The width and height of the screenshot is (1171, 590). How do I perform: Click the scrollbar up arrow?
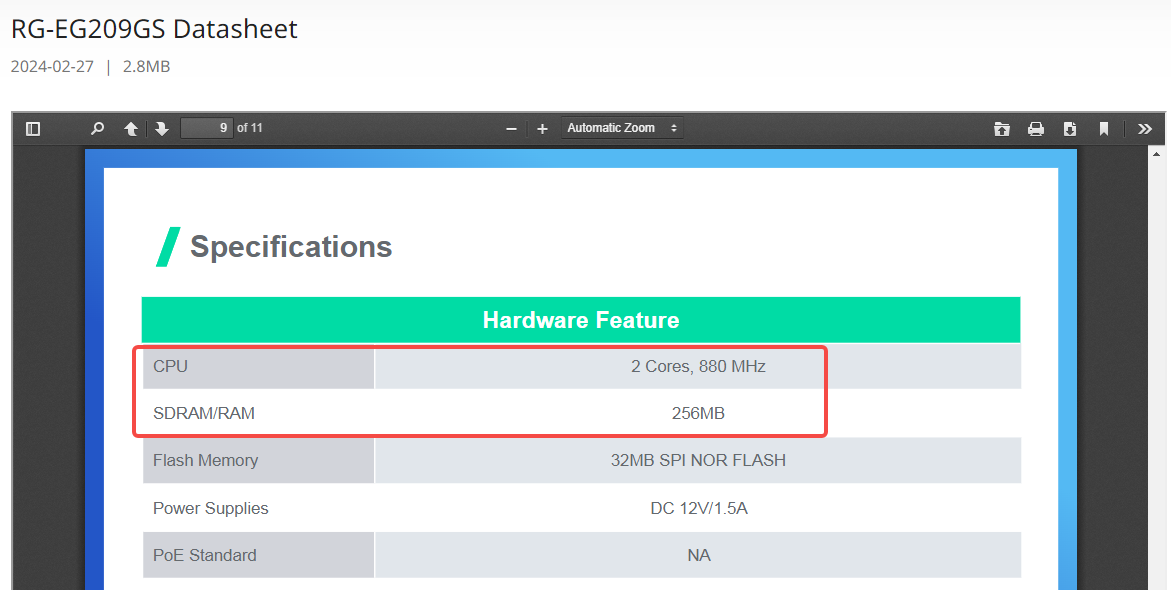1158,154
